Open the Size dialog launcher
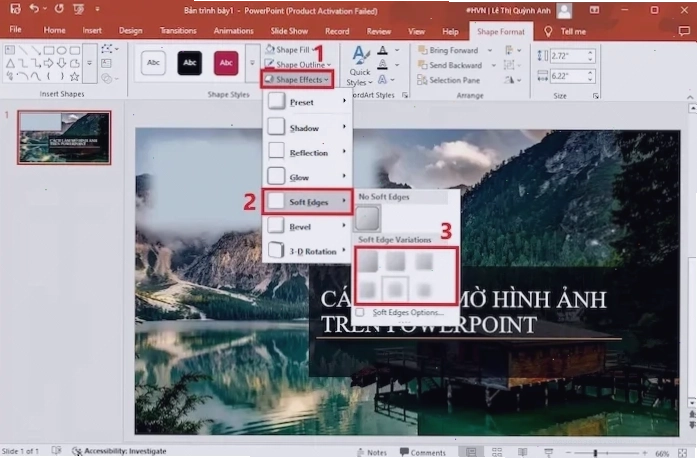 595,96
